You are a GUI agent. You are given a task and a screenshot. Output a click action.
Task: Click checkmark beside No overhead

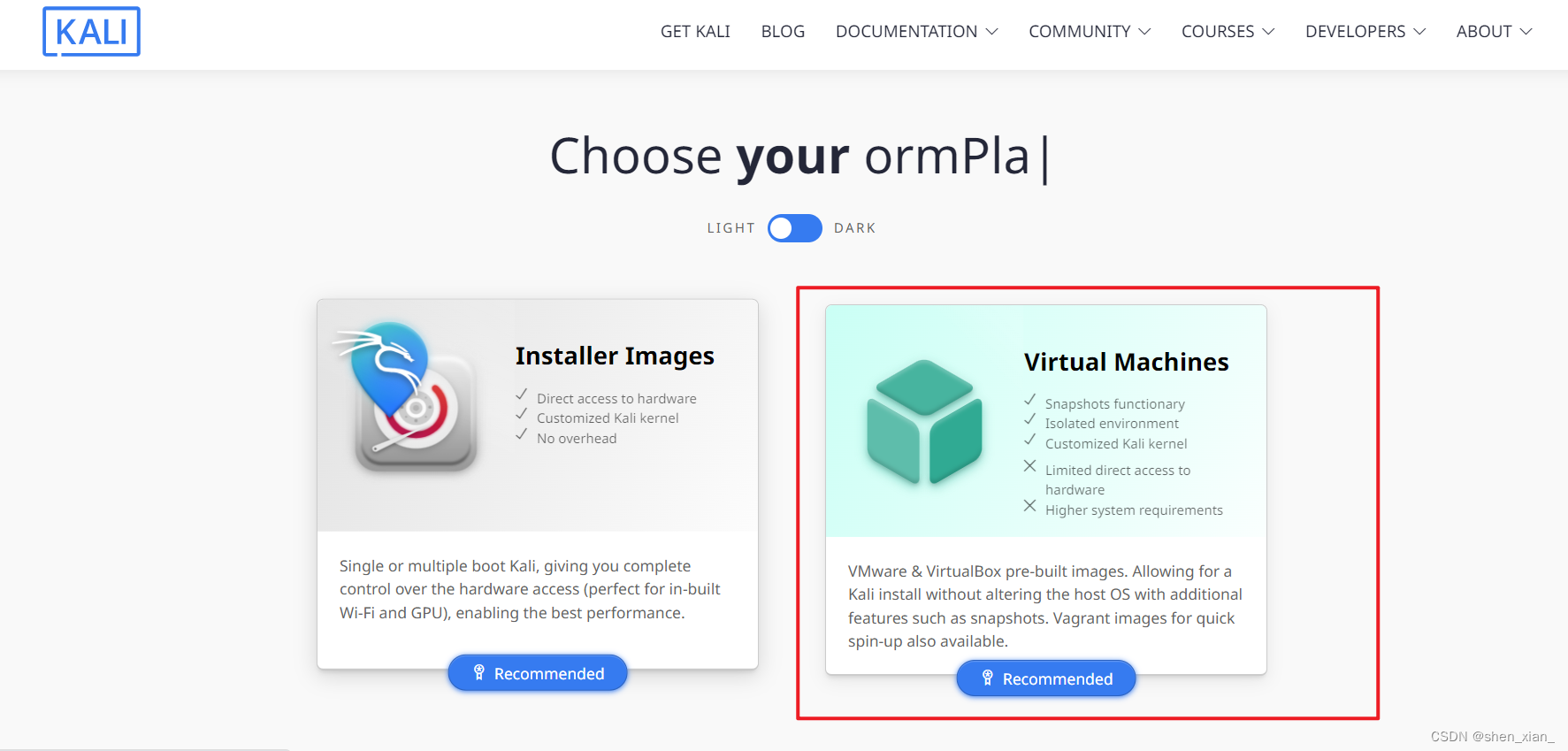click(x=522, y=434)
